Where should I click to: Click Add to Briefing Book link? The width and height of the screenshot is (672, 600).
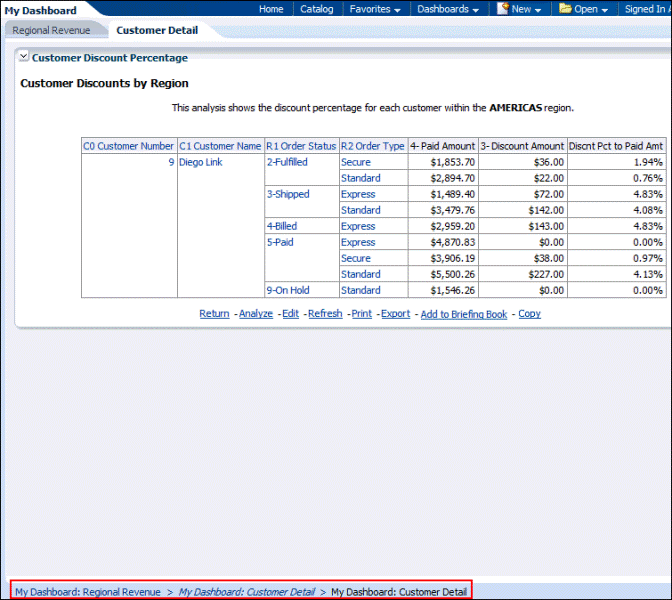point(464,314)
